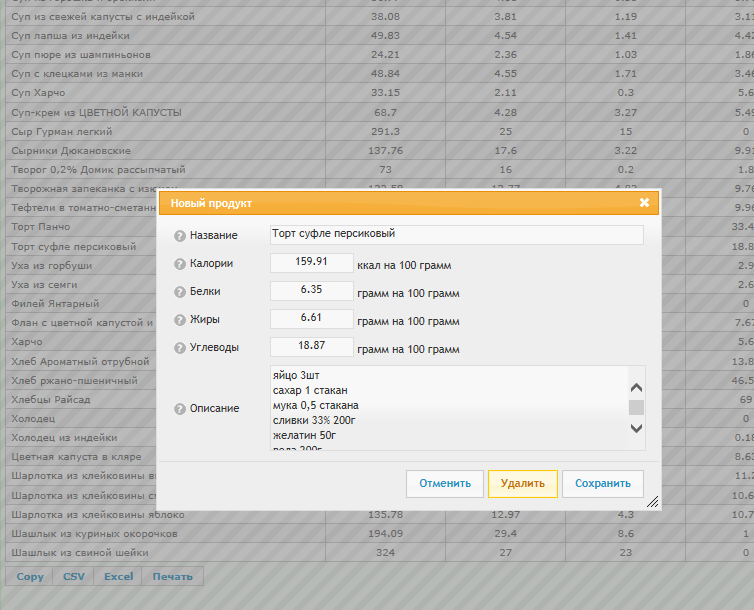The image size is (754, 610).
Task: Select row Суп лапша из индейки
Action: (380, 36)
